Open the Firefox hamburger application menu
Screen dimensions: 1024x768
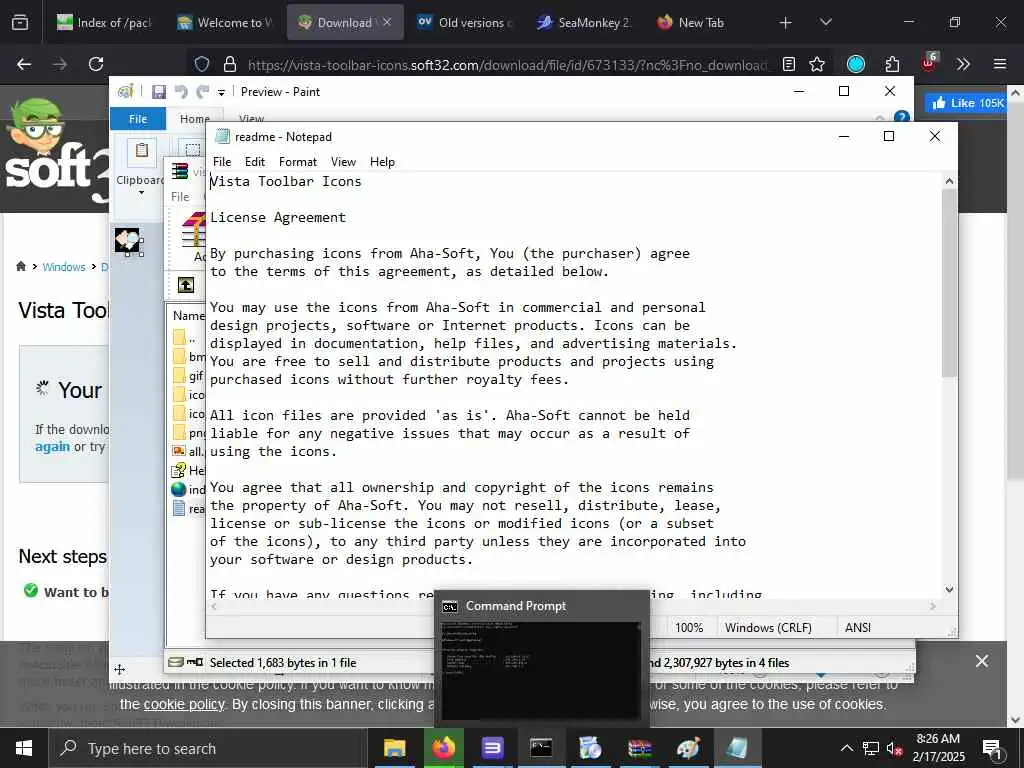coord(1000,64)
